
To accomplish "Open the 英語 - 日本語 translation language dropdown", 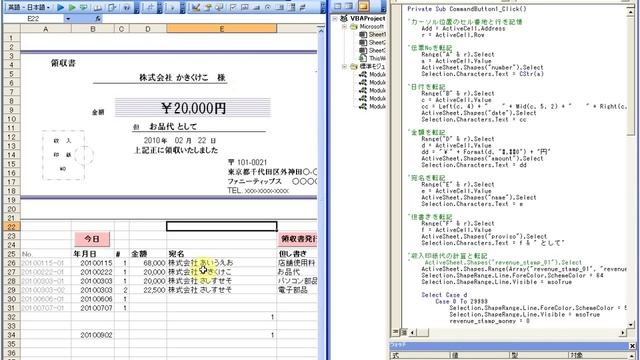I will point(29,7).
